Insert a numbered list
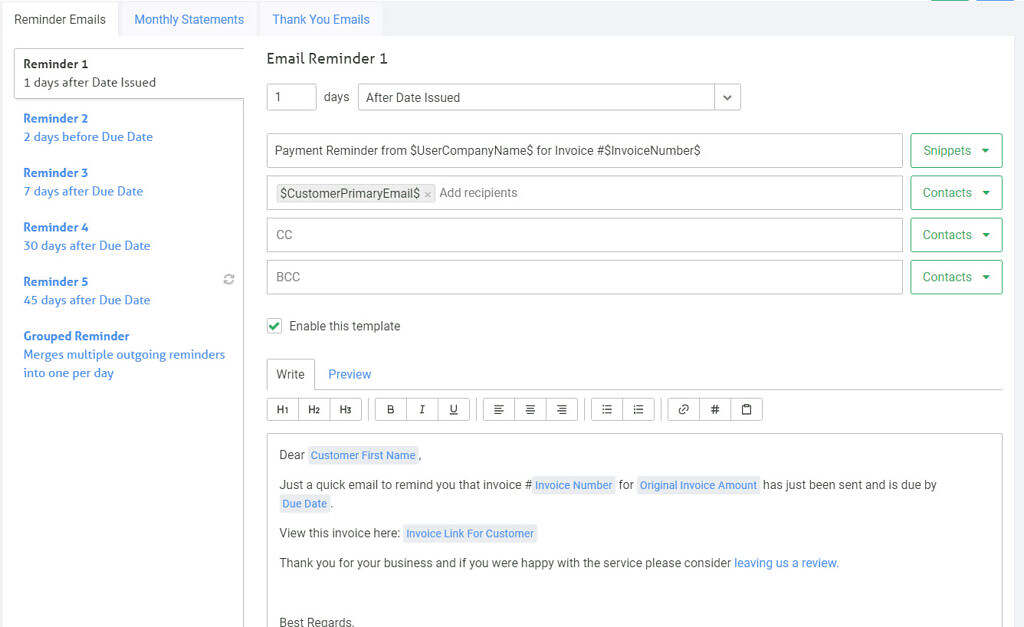 tap(638, 409)
